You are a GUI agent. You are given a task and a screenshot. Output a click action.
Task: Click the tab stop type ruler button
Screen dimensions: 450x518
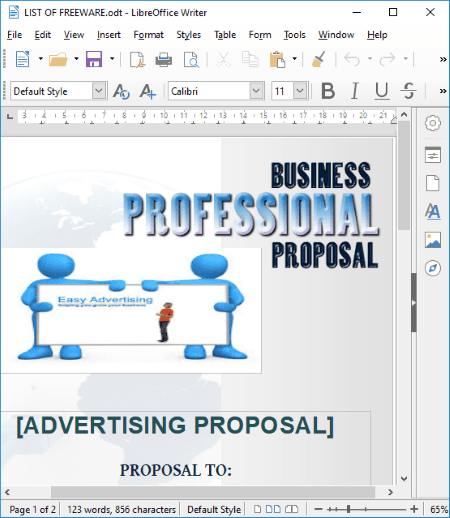[10, 116]
